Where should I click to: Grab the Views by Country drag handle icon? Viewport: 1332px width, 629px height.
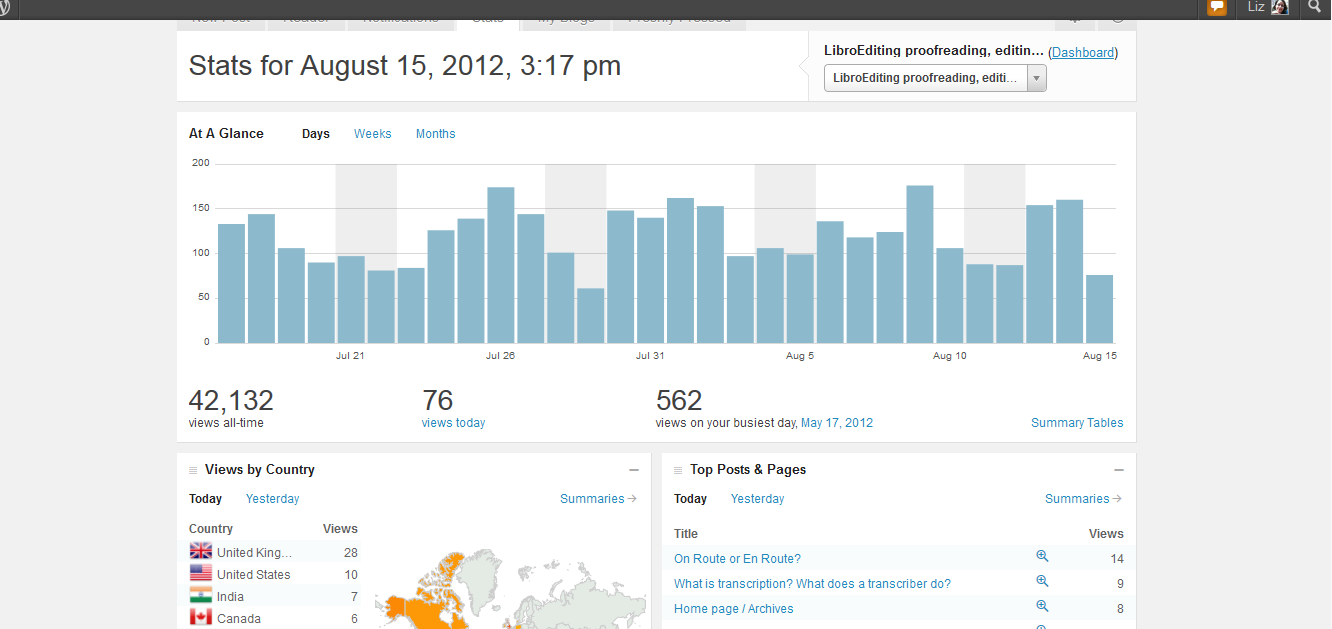coord(193,470)
